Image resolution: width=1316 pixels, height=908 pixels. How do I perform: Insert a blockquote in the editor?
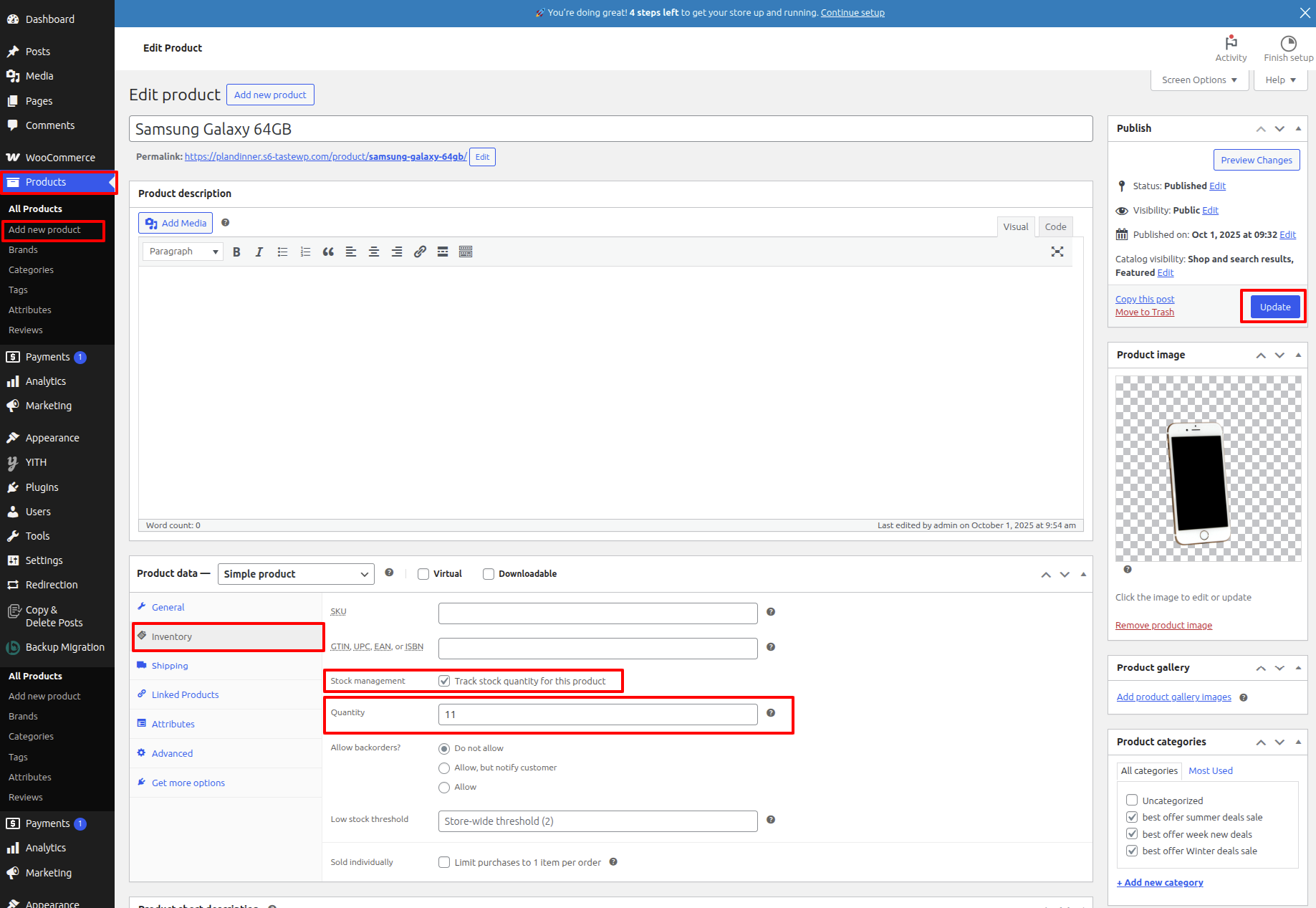click(328, 252)
